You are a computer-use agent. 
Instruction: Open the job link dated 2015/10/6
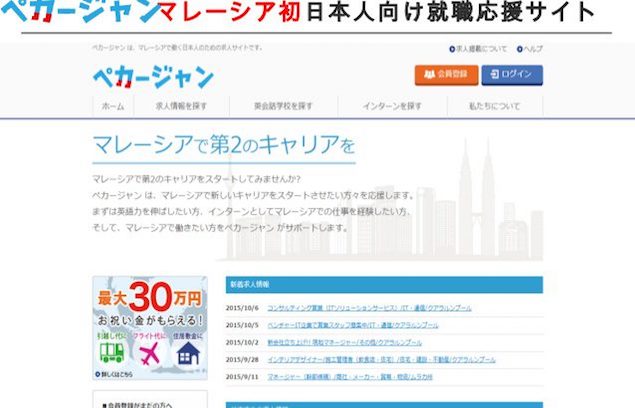pos(369,308)
